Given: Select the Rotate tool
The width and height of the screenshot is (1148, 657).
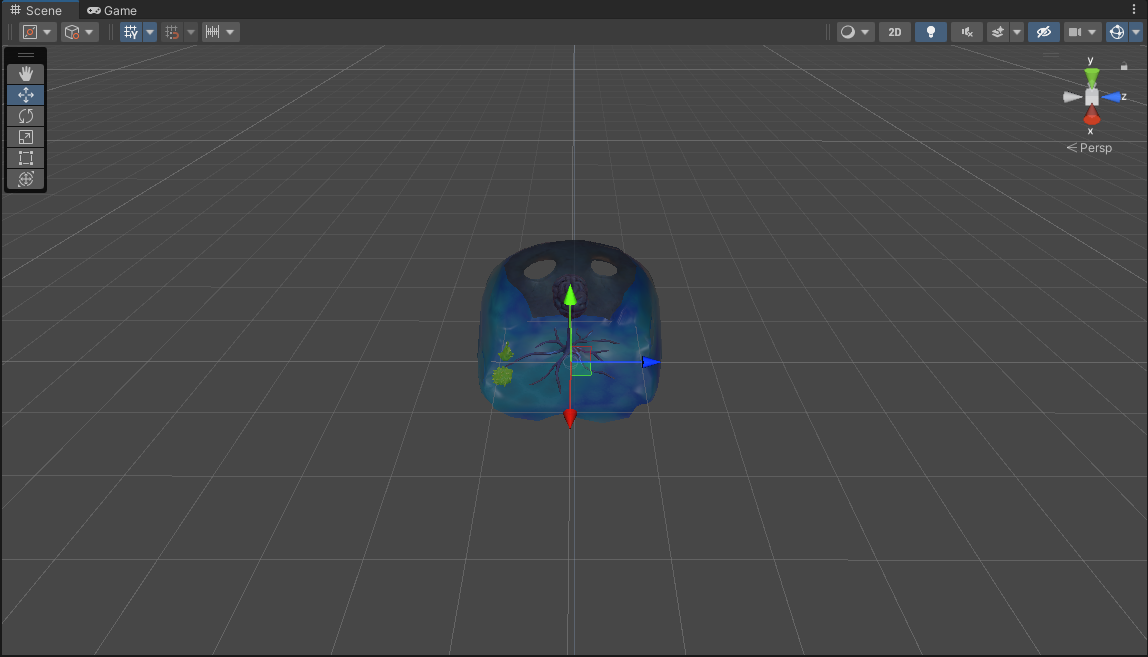Looking at the screenshot, I should click(x=26, y=116).
